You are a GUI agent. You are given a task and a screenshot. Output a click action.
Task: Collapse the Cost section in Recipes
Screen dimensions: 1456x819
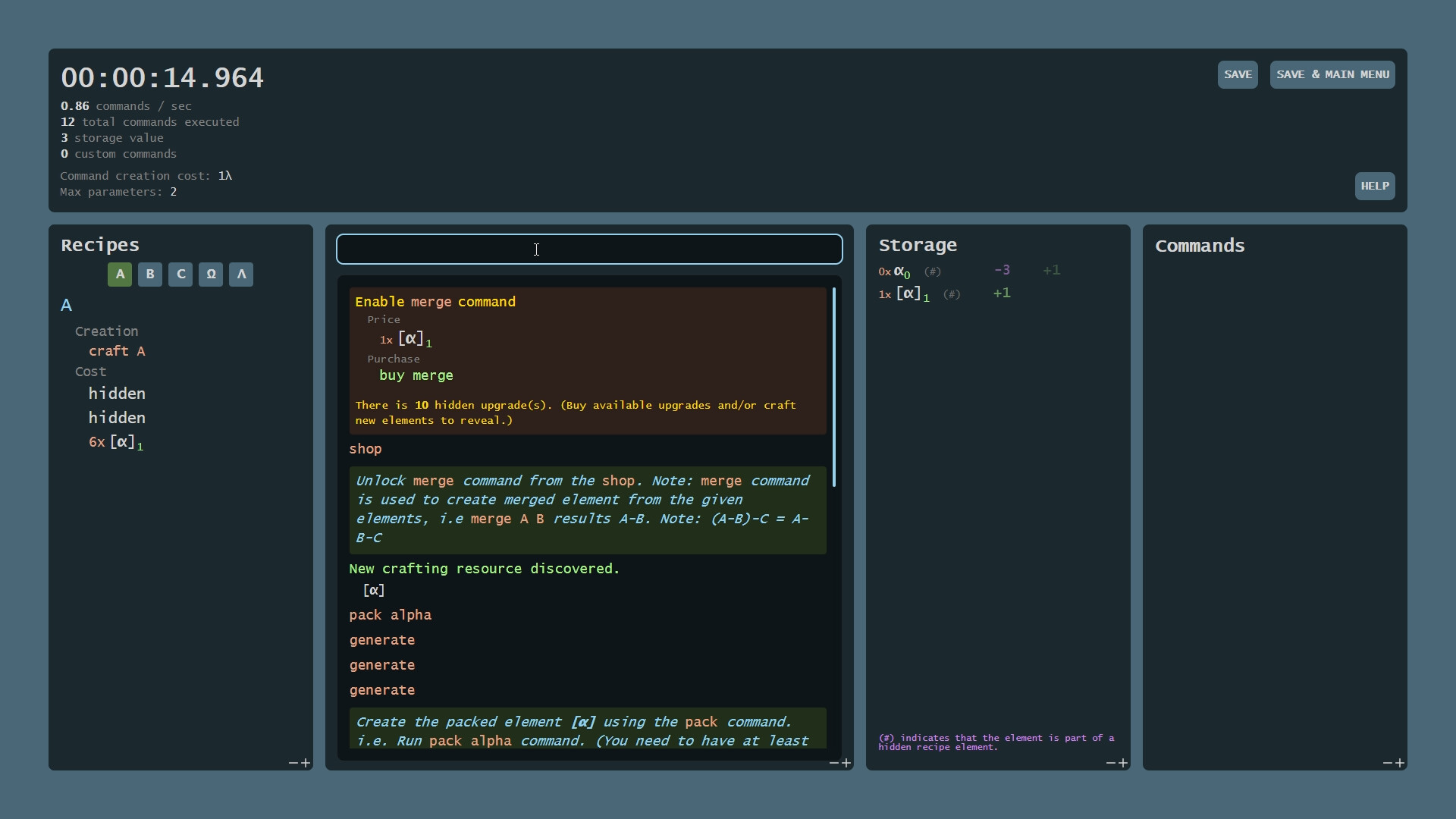[90, 372]
